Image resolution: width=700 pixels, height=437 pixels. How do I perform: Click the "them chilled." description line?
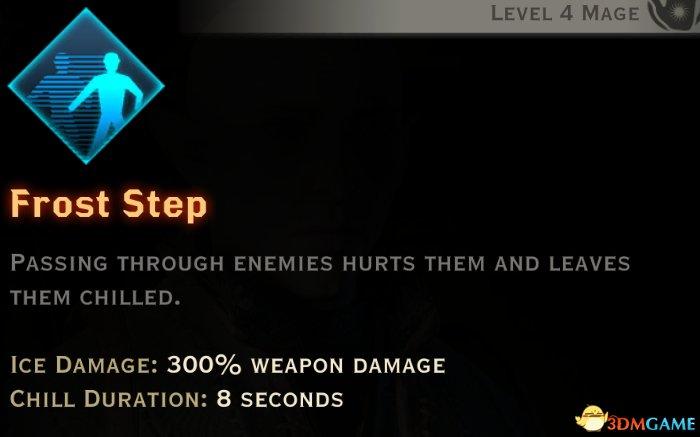tap(95, 297)
